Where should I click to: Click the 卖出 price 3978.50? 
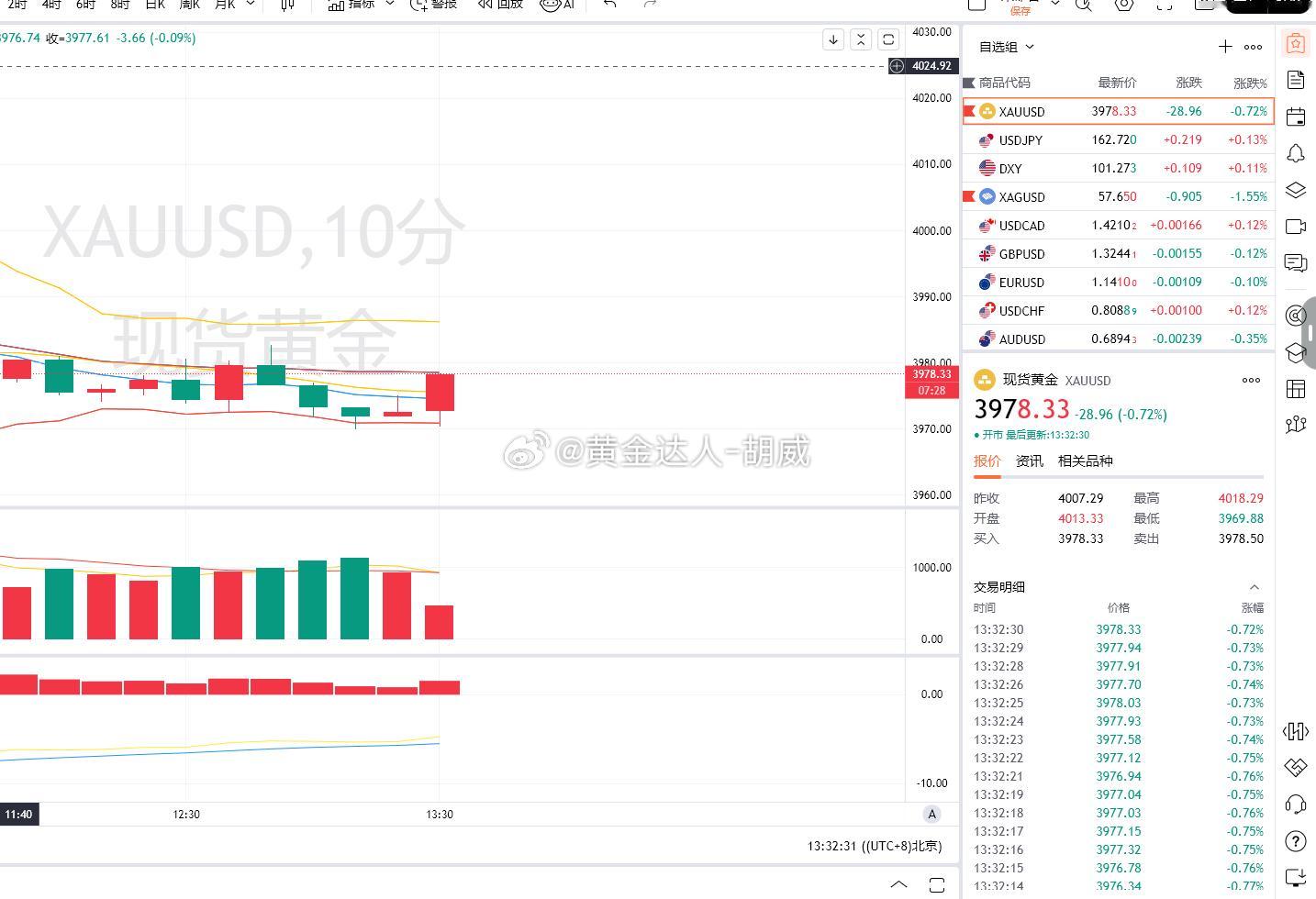pyautogui.click(x=1241, y=538)
